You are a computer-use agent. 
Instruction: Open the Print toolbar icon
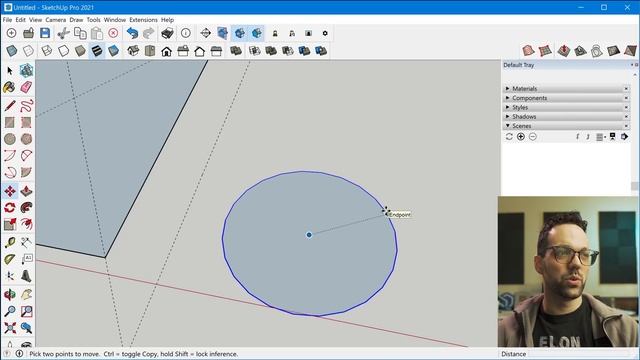pyautogui.click(x=167, y=33)
